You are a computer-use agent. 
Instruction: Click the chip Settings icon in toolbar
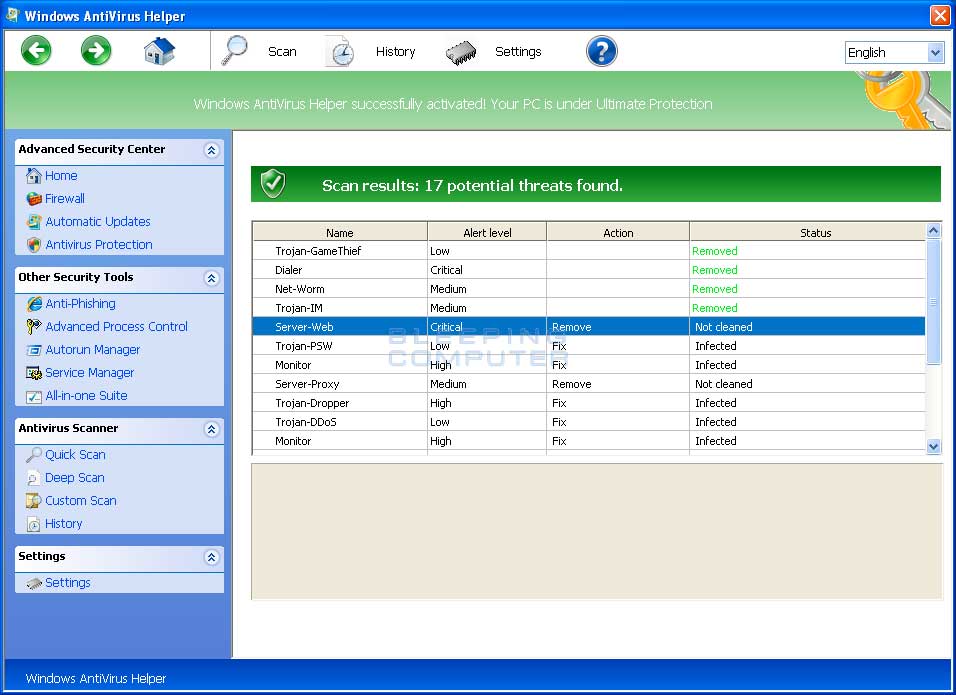click(461, 52)
